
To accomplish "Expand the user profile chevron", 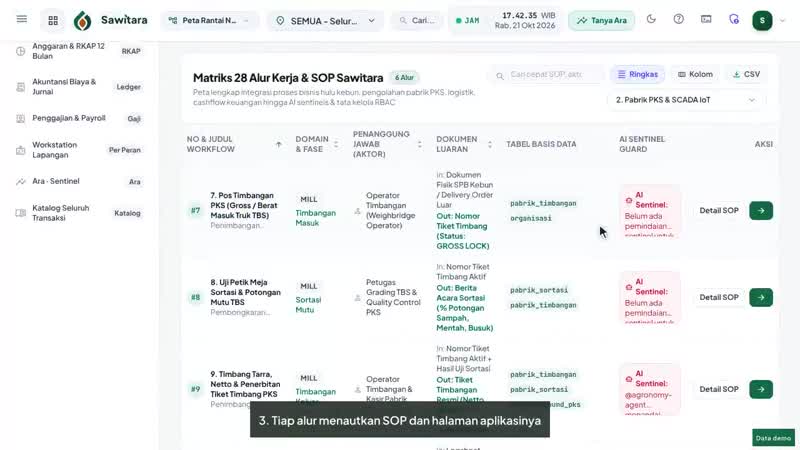I will tap(783, 20).
